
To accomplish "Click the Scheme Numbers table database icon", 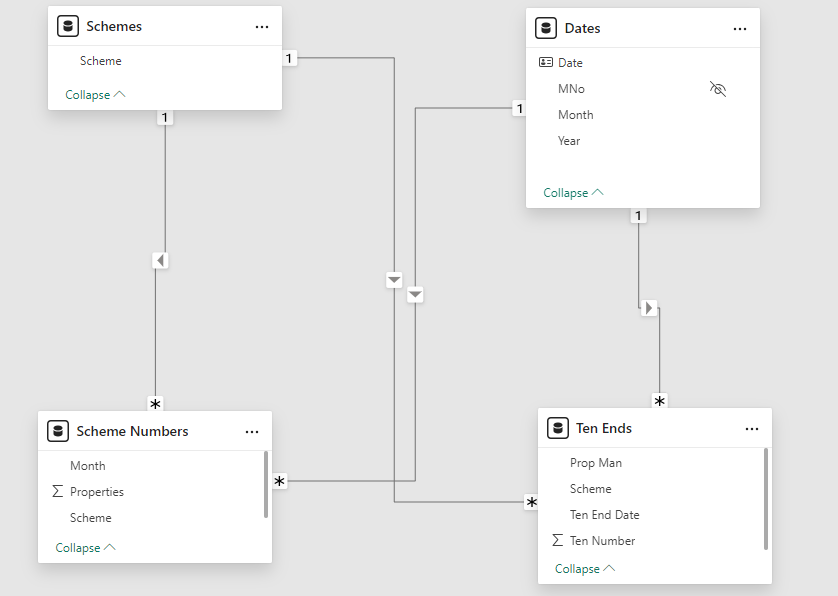I will click(x=58, y=431).
